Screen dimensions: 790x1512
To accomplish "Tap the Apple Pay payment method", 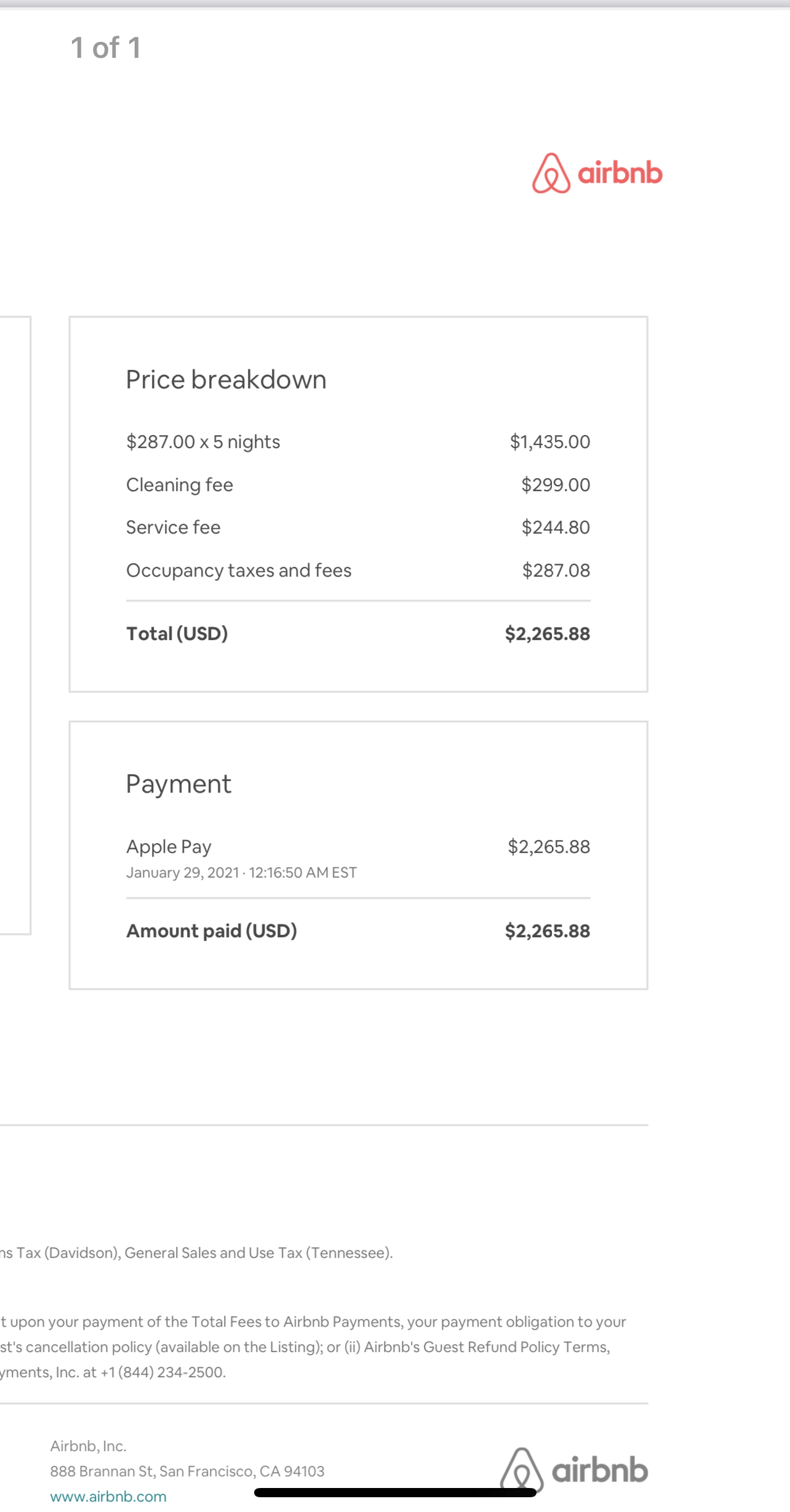I will [x=169, y=847].
